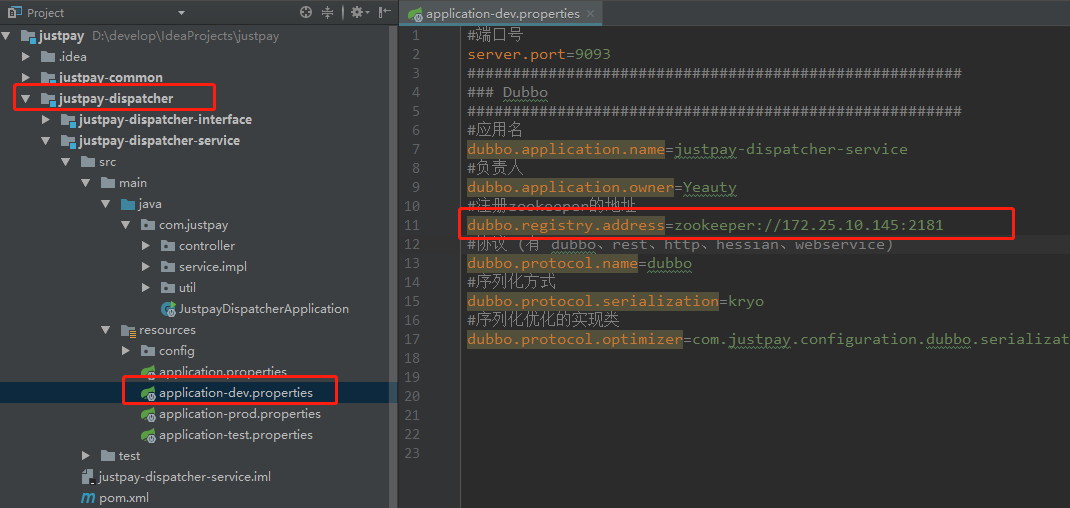This screenshot has height=508, width=1070.
Task: Click the justpay root module icon
Action: tap(28, 36)
